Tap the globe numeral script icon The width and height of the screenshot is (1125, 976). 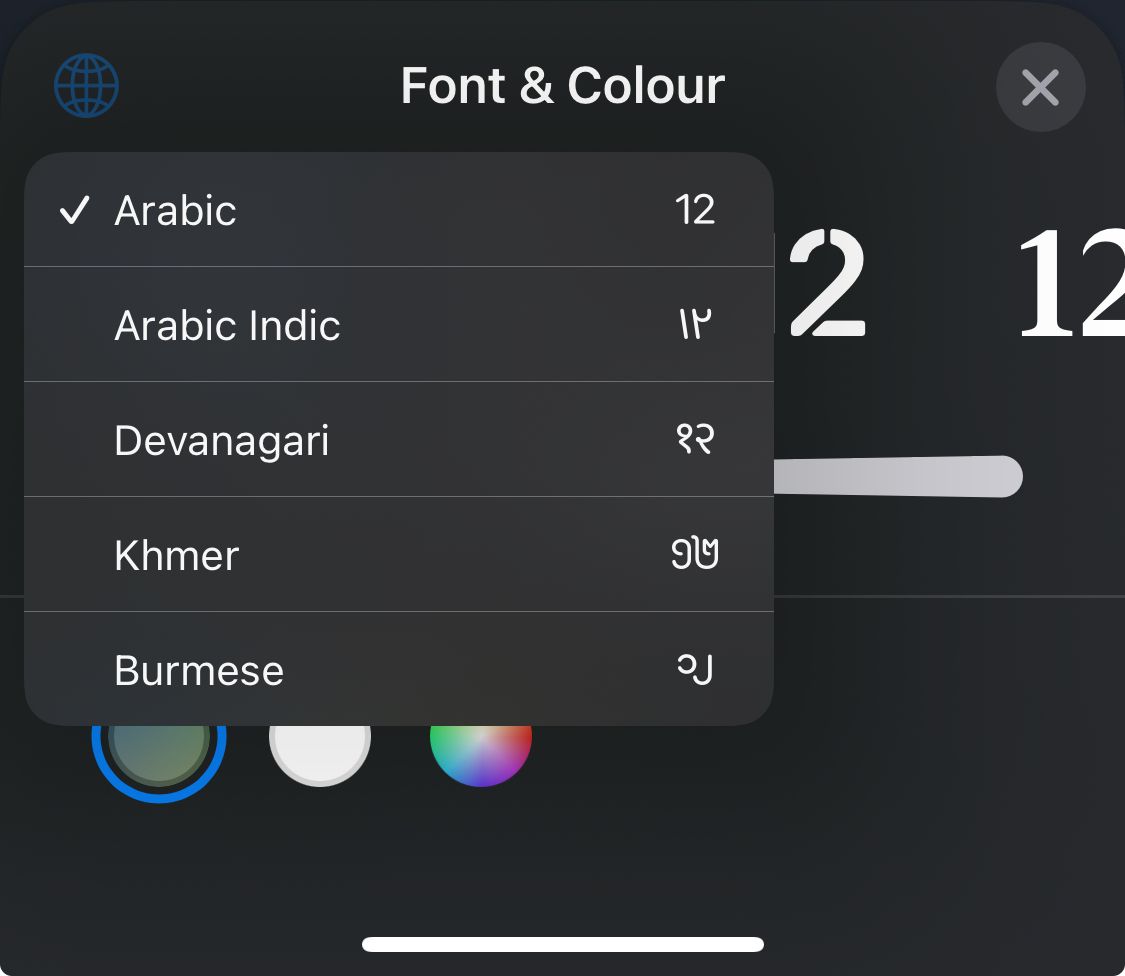point(87,85)
